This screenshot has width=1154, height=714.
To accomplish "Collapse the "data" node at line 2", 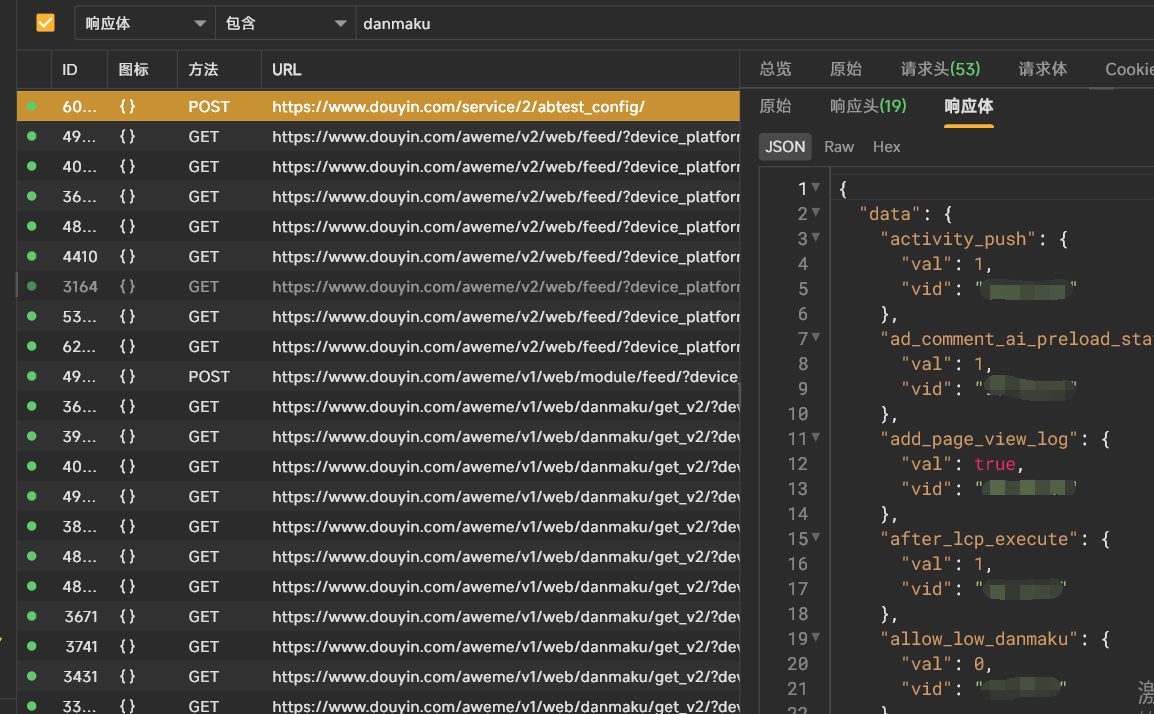I will 815,213.
